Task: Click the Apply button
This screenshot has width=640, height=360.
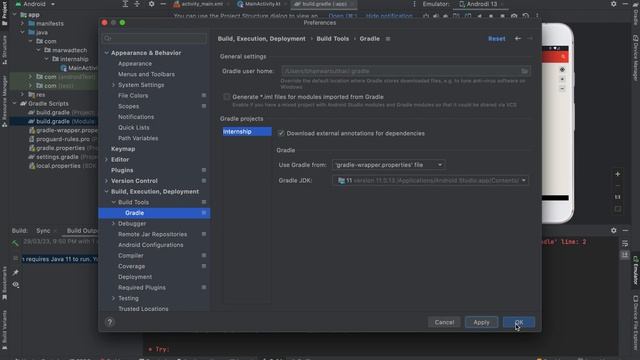Action: coord(481,322)
